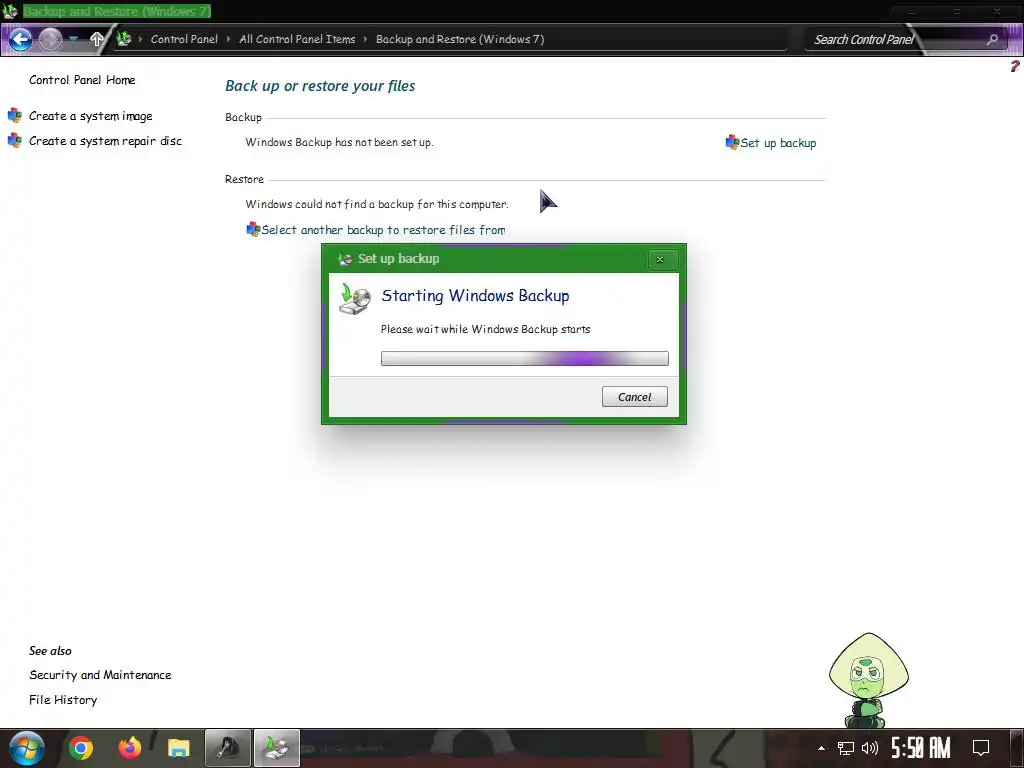
Task: Open the volume tray icon
Action: tap(869, 748)
